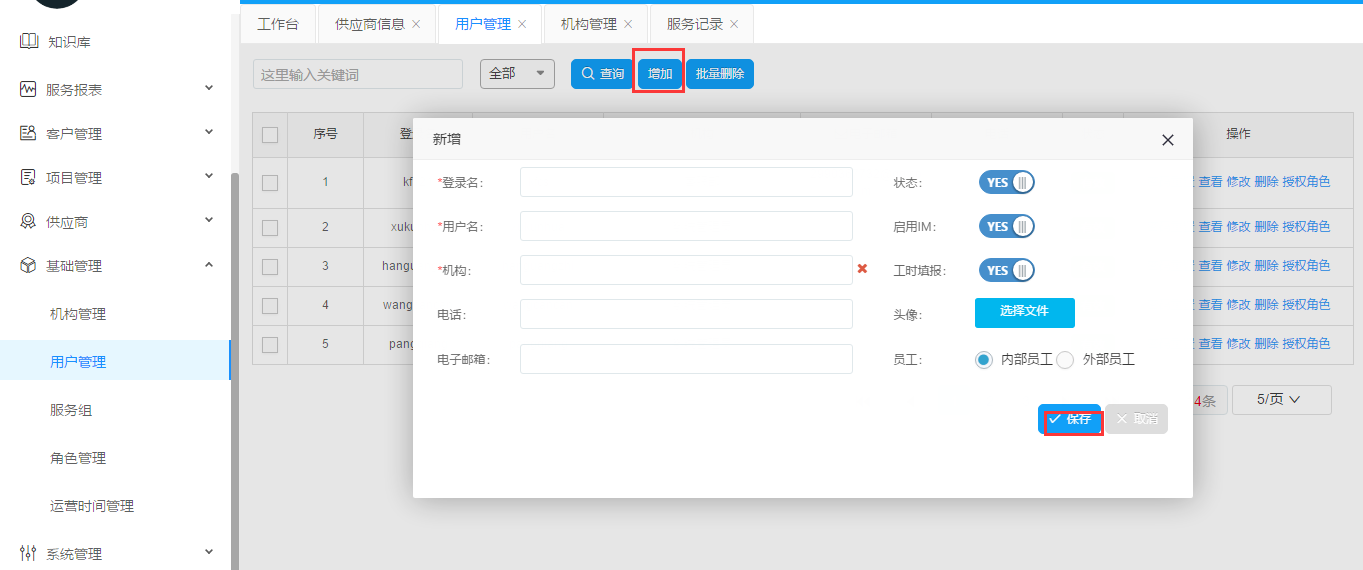Image resolution: width=1363 pixels, height=570 pixels.
Task: Click the 选择文件 upload button
Action: pyautogui.click(x=1024, y=312)
